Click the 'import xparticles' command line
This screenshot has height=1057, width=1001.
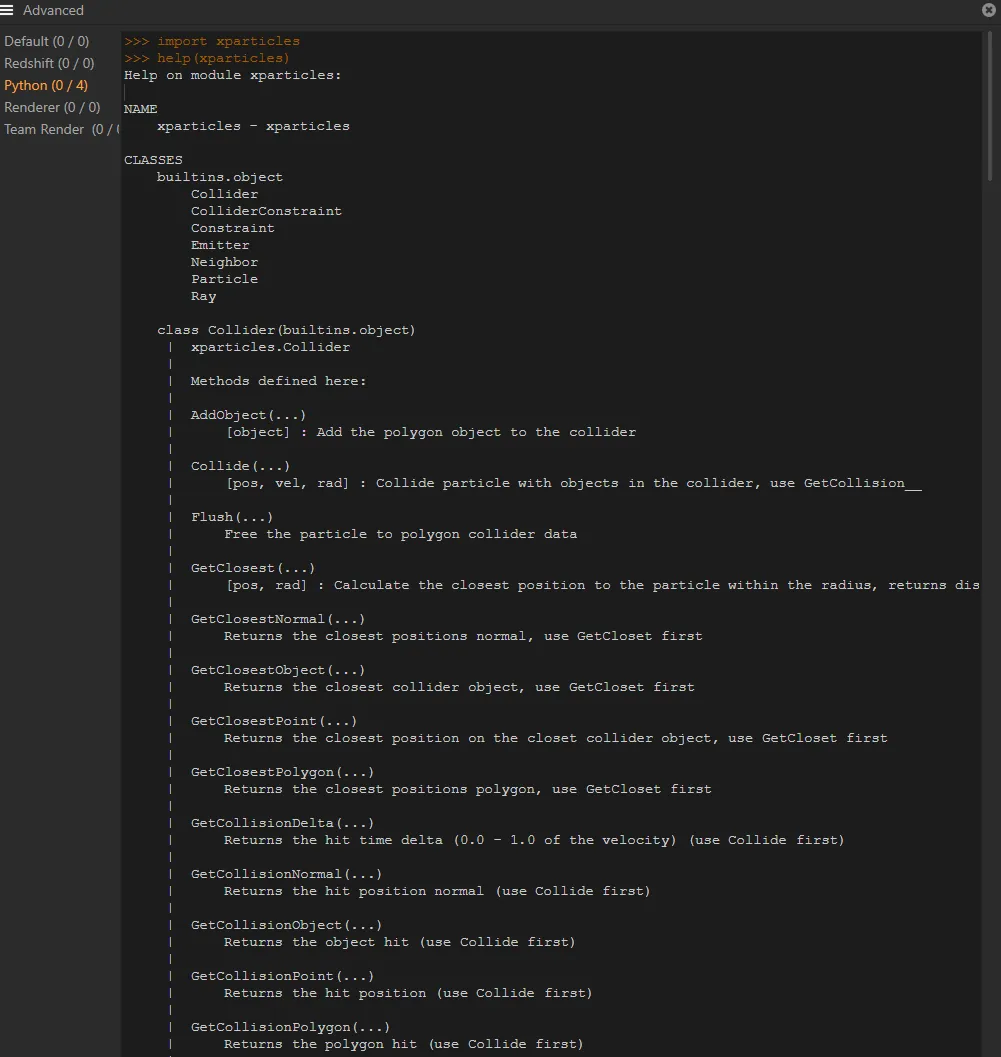[210, 41]
